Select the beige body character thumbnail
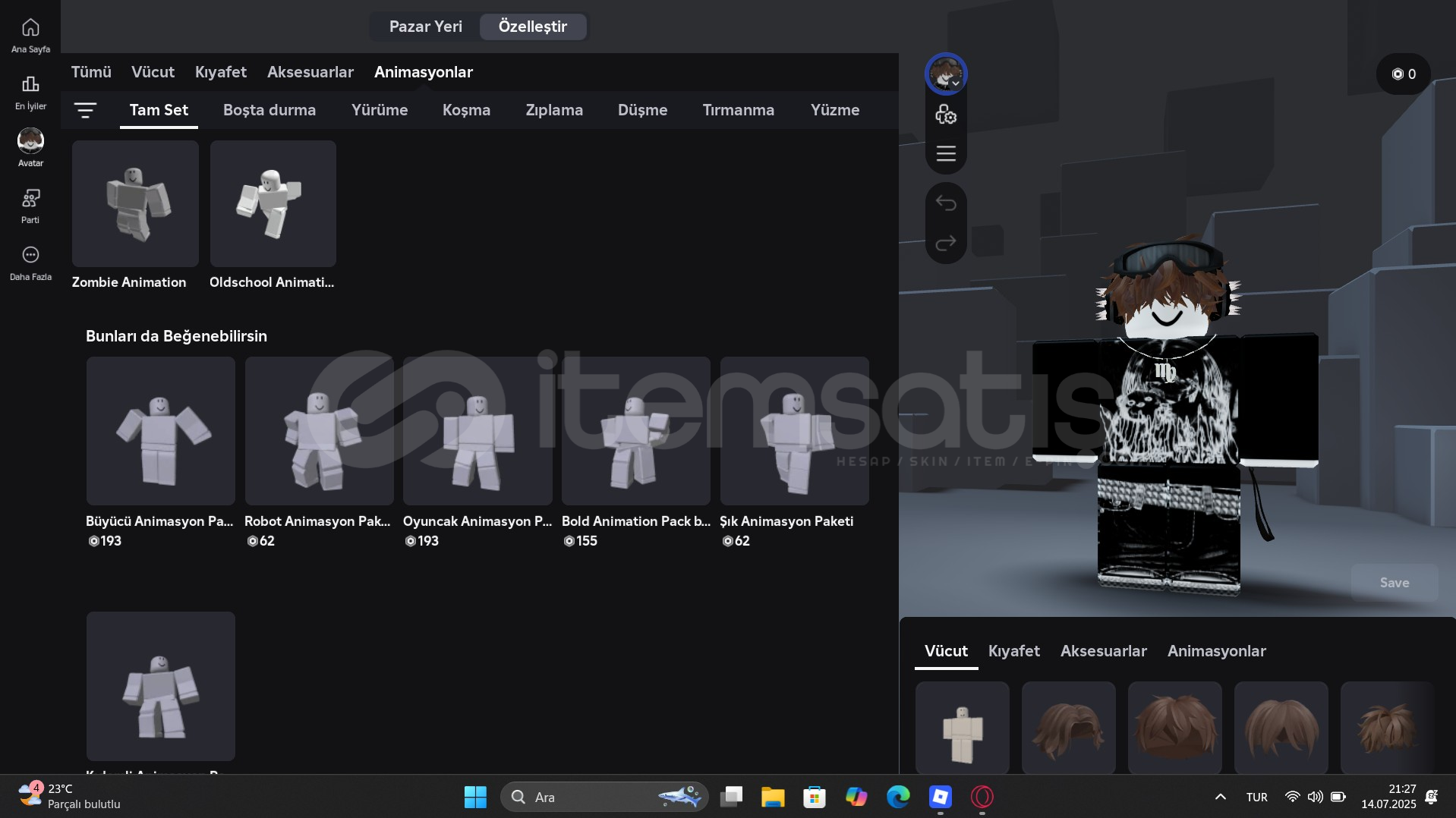The image size is (1456, 818). point(963,728)
